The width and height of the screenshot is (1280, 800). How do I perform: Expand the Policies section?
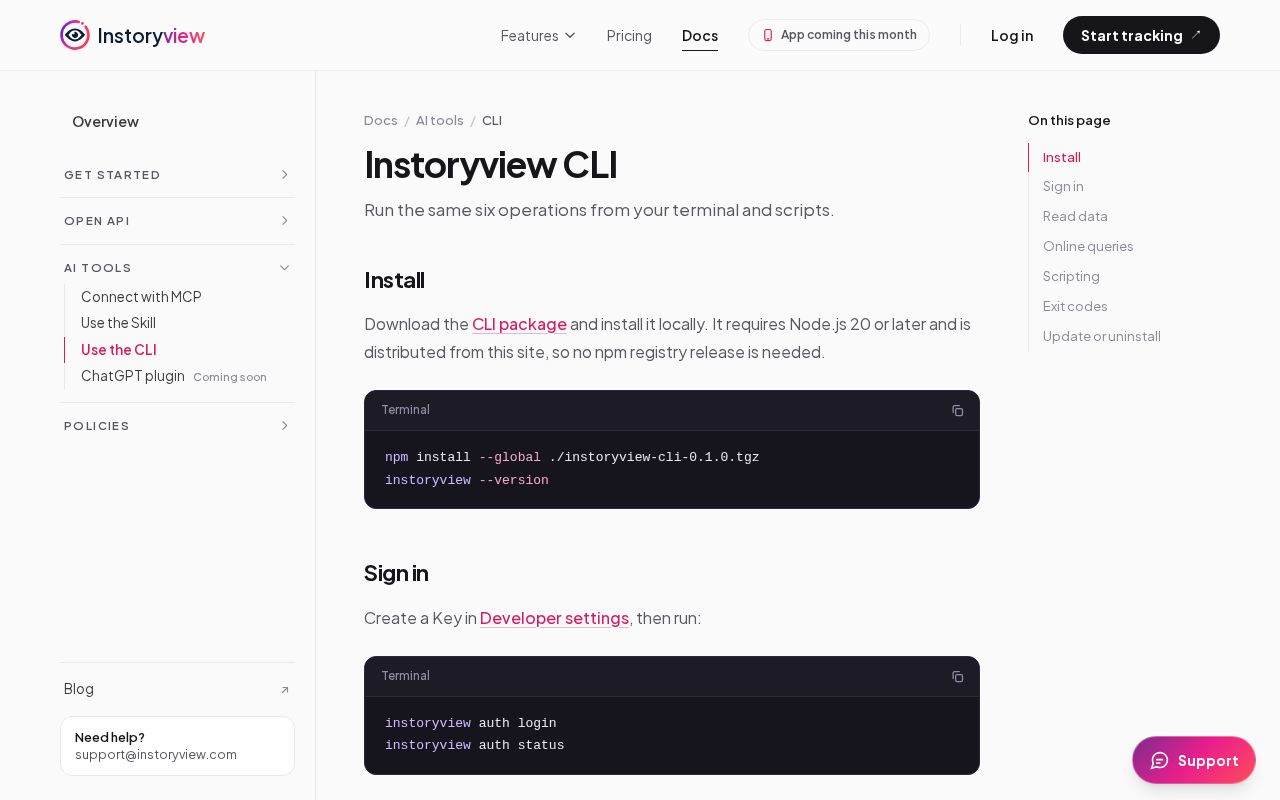pos(177,426)
